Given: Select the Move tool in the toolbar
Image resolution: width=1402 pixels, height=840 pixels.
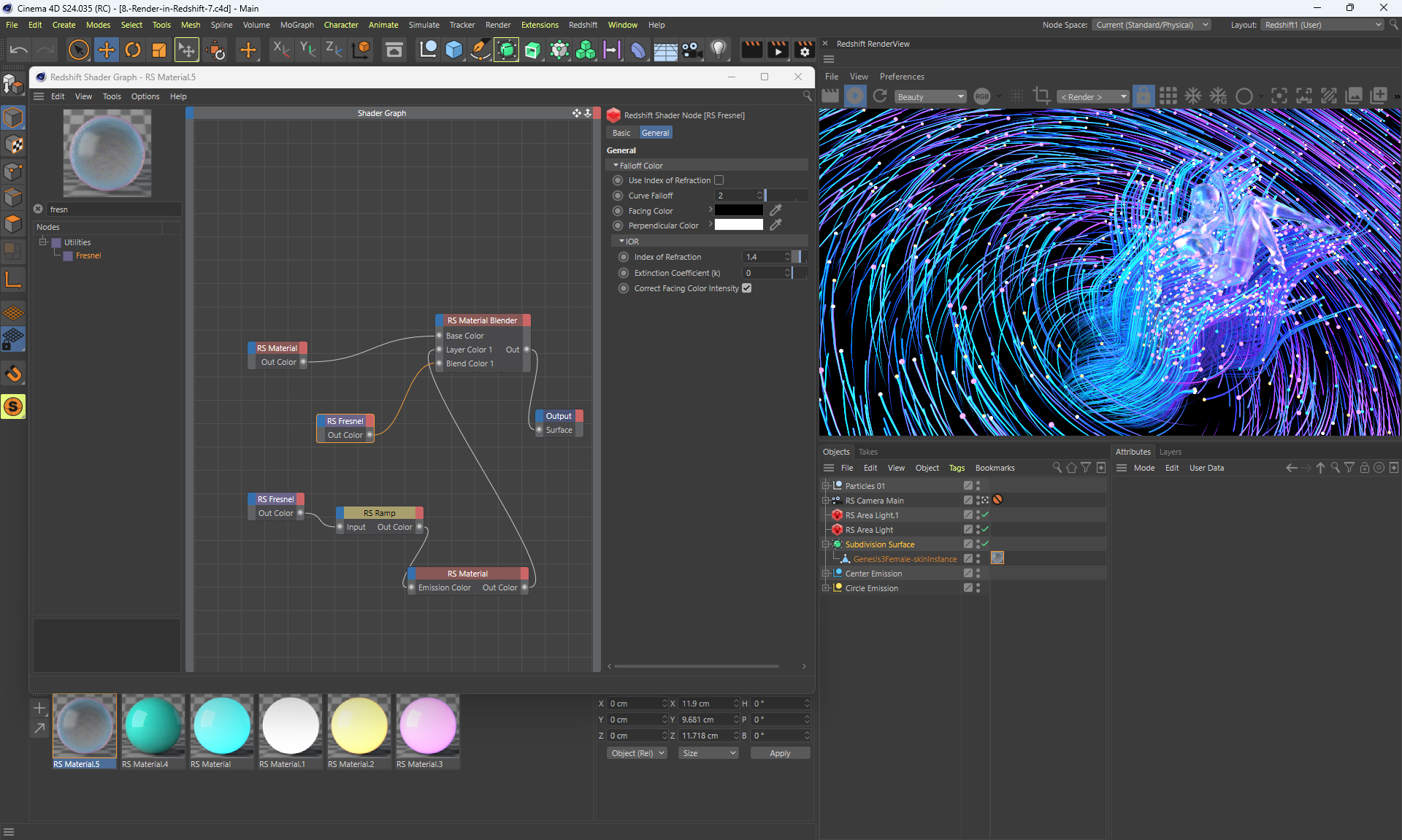Looking at the screenshot, I should [107, 50].
